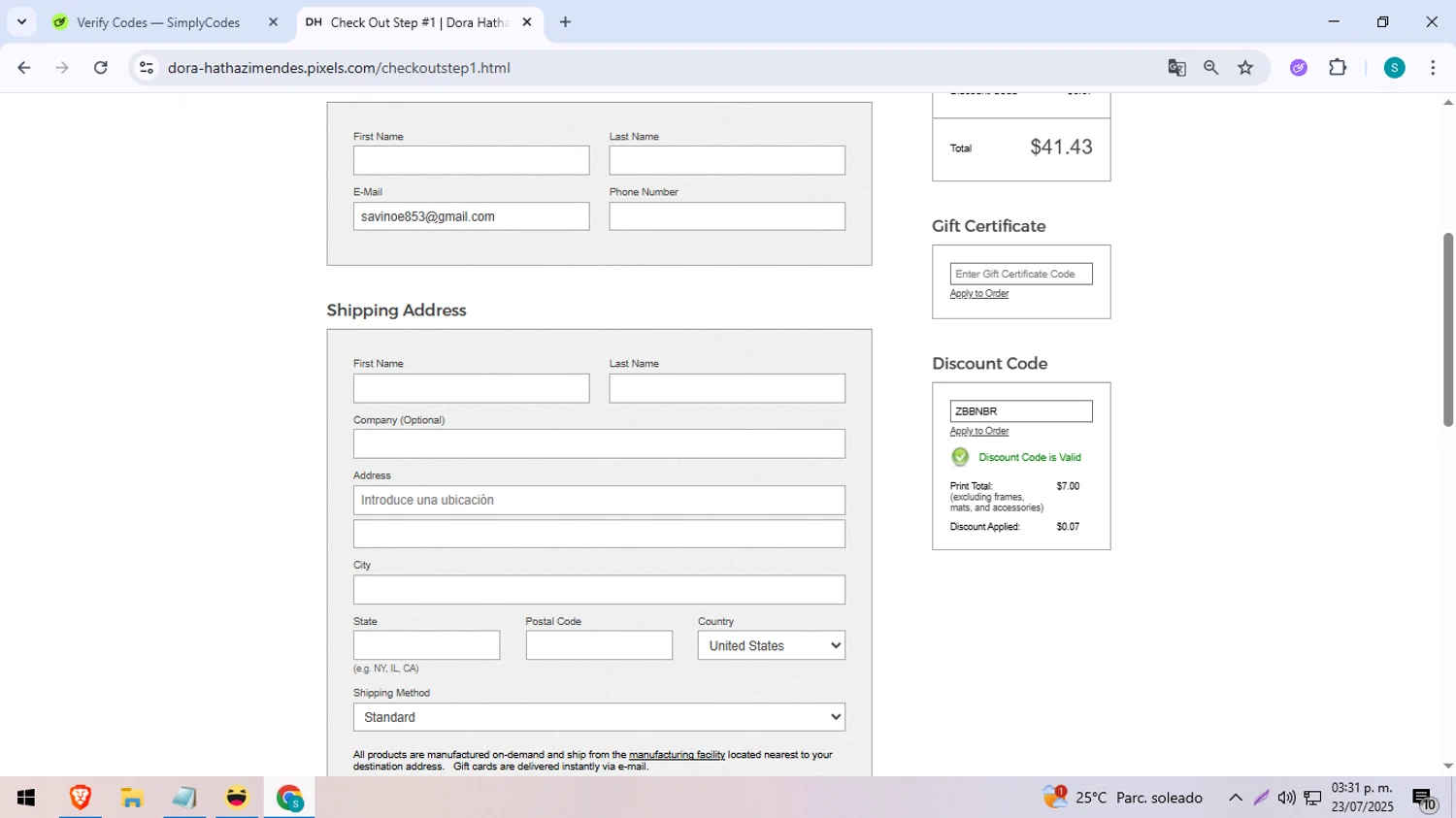1456x818 pixels.
Task: Open the Chrome profile avatar
Action: [x=1394, y=68]
